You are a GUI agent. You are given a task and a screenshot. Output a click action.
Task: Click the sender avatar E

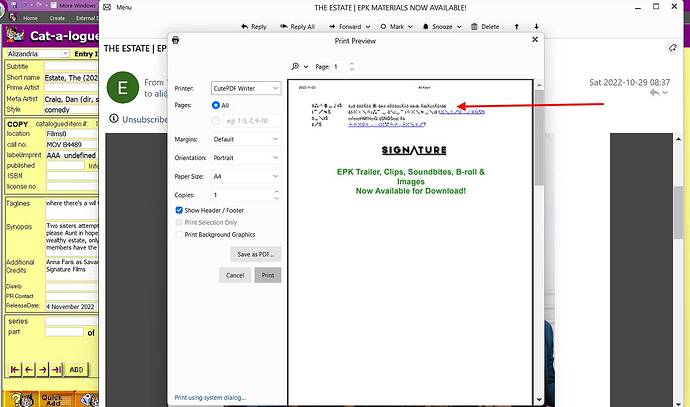point(123,88)
